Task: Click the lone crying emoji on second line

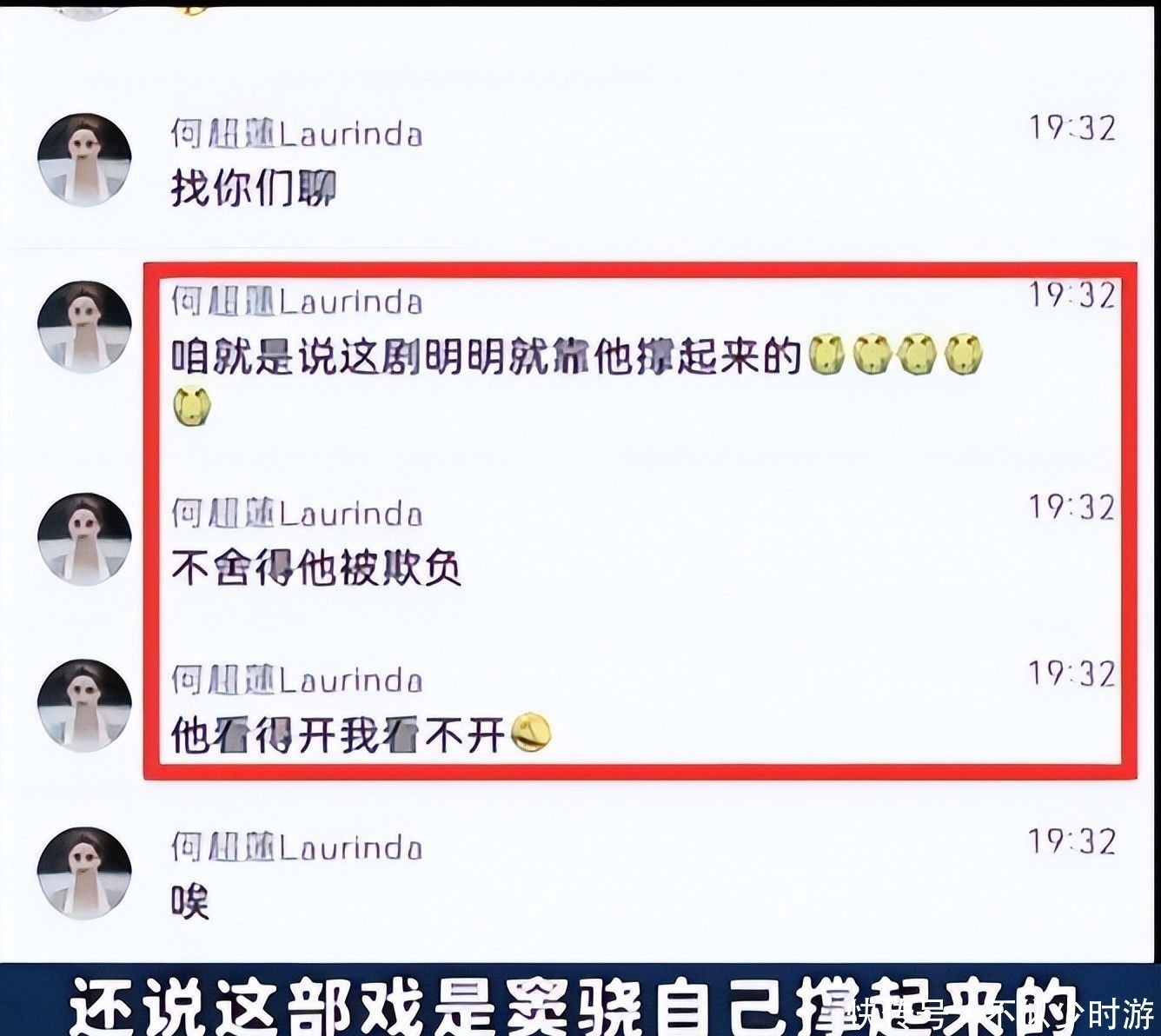Action: tap(192, 407)
